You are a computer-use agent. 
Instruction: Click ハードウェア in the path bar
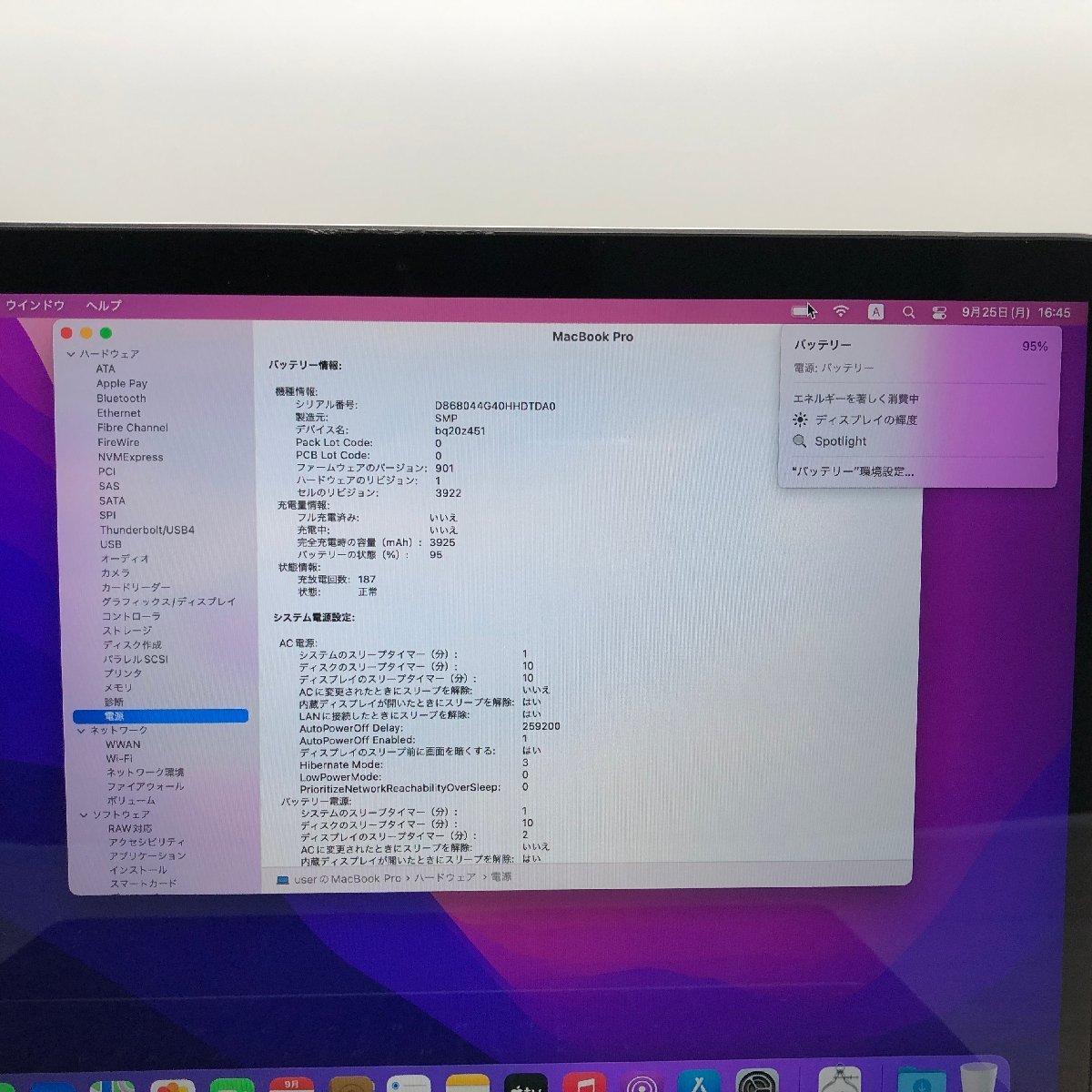445,877
